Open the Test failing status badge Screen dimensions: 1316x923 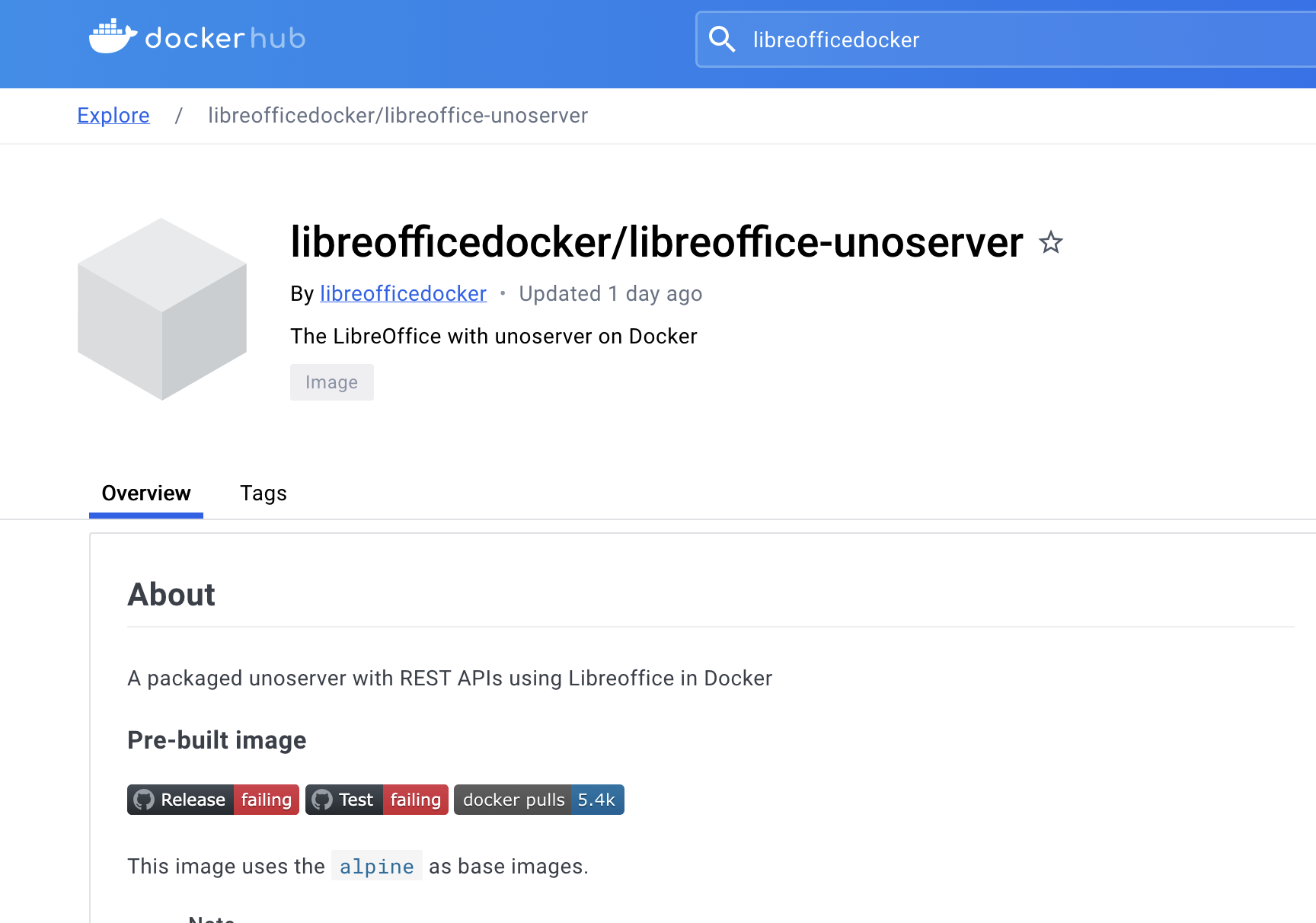(377, 800)
